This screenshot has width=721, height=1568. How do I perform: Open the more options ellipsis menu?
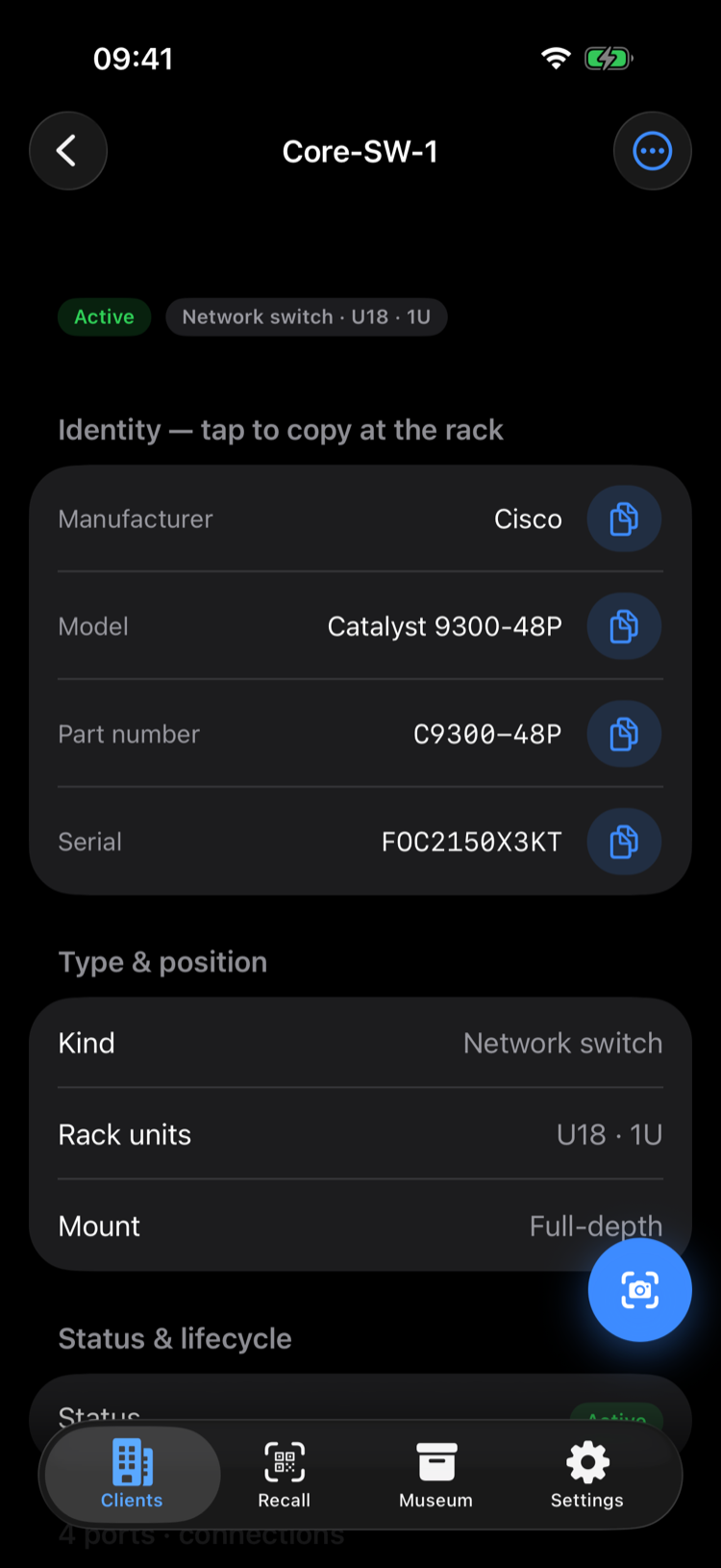[653, 151]
